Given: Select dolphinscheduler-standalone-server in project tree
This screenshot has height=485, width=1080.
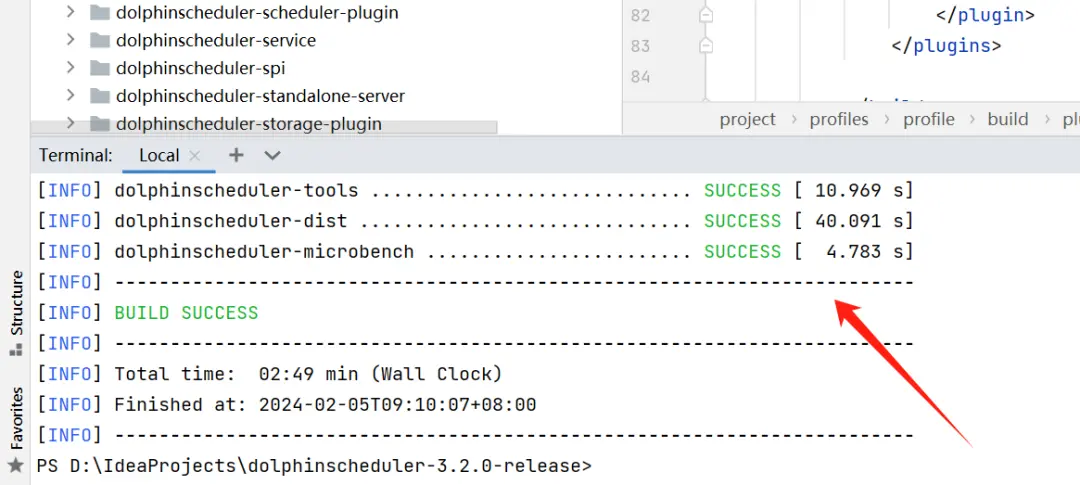Looking at the screenshot, I should [x=260, y=96].
